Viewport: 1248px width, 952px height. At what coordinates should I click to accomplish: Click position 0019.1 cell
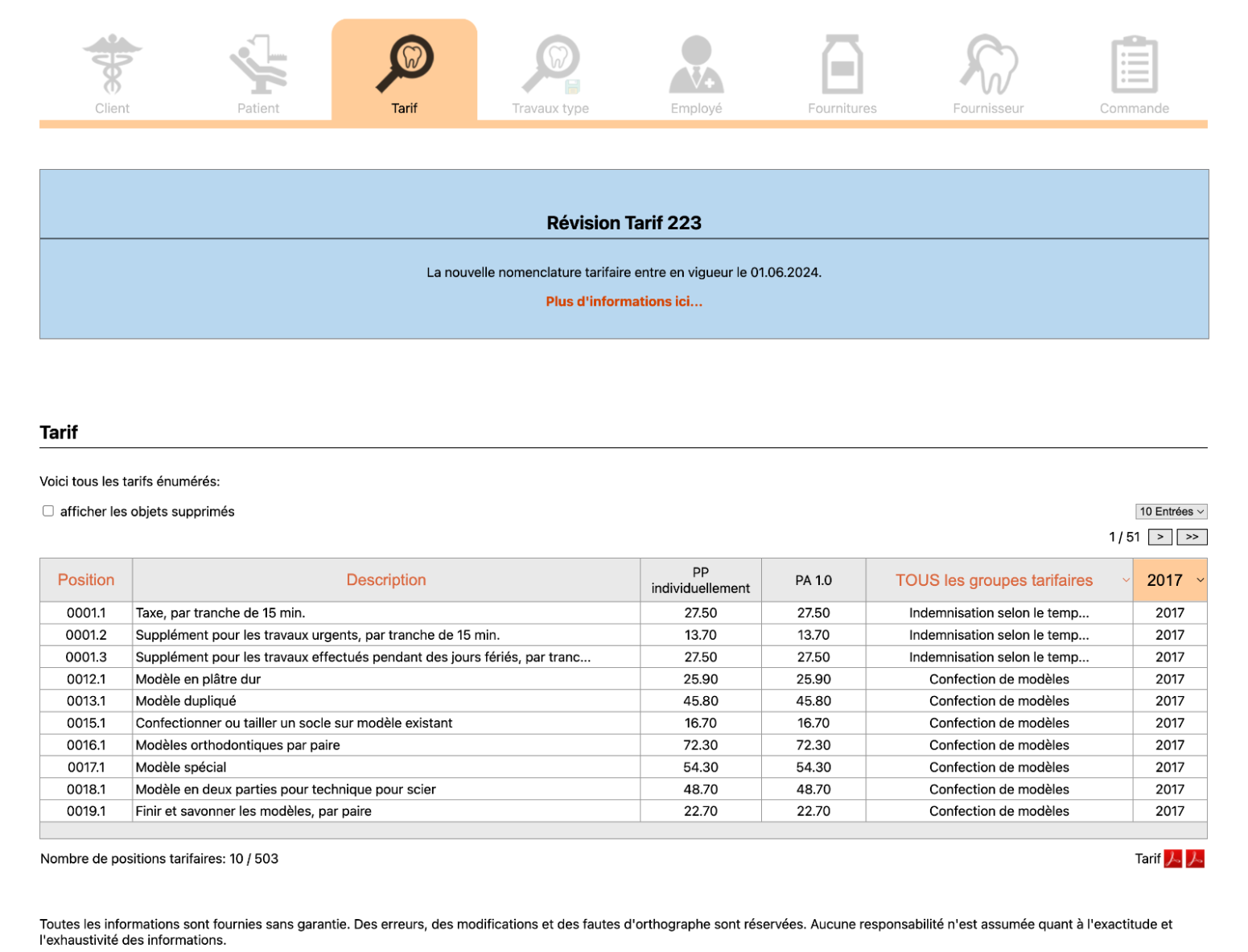[86, 811]
